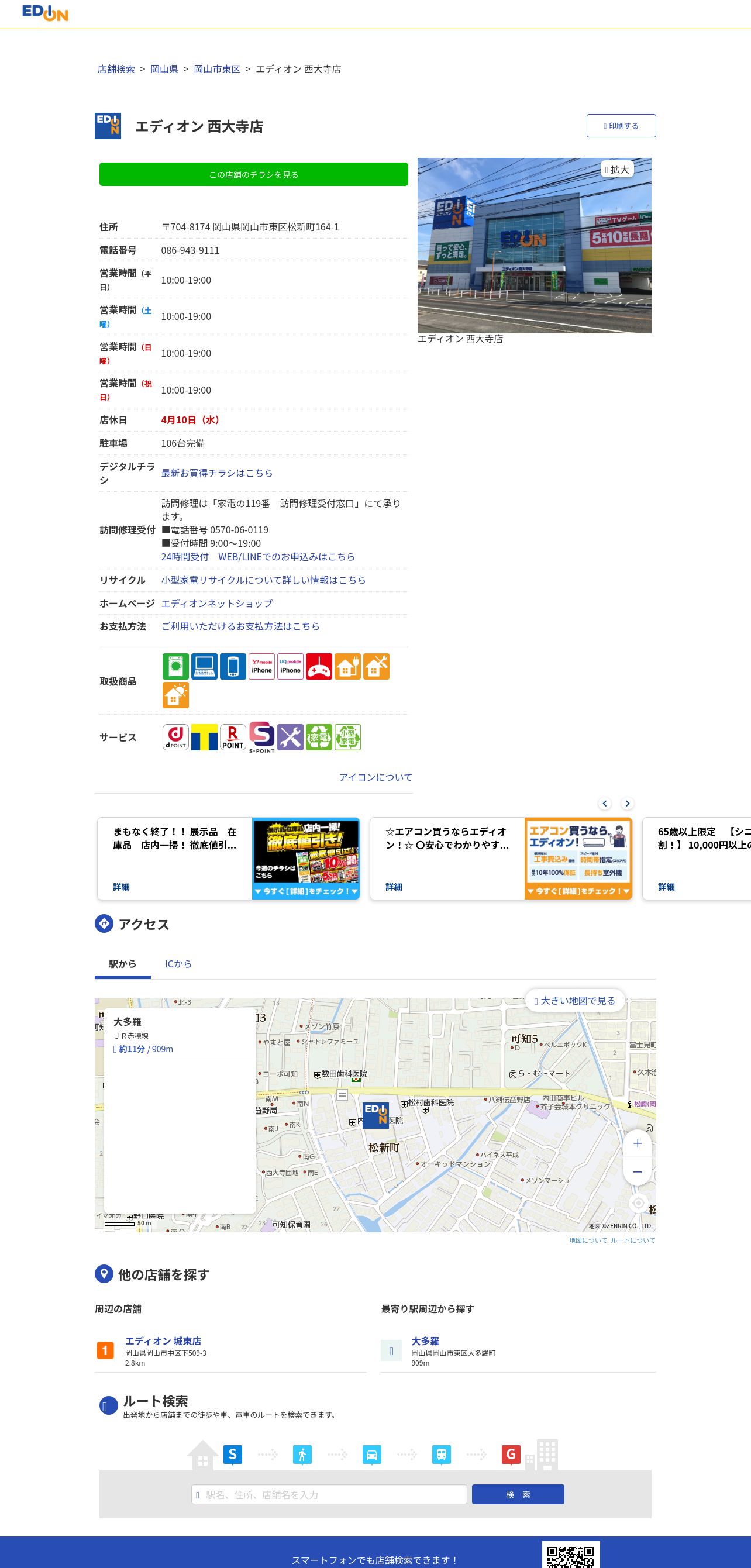Click the 徹底値引き flyer banner image
751x1568 pixels.
[305, 858]
